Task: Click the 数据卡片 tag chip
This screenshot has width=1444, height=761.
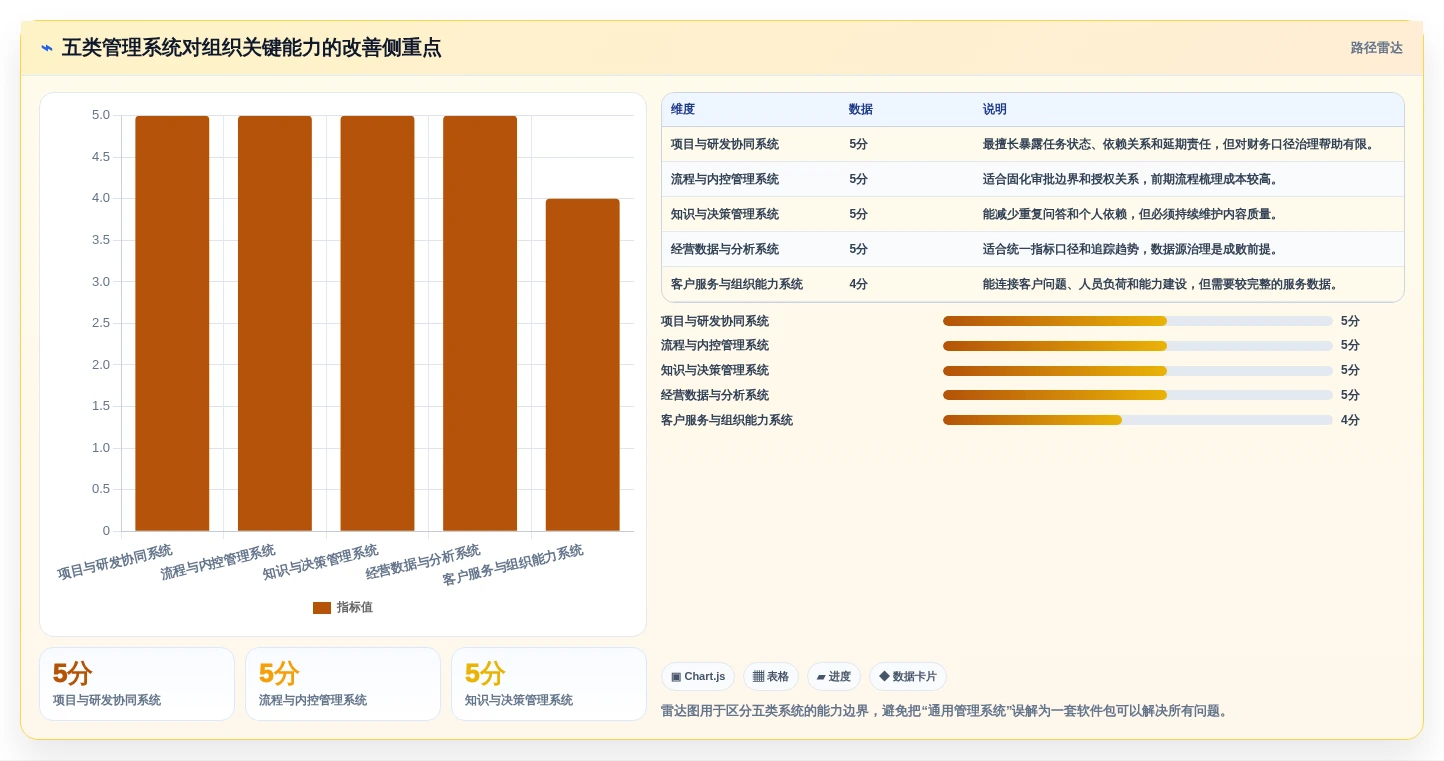Action: [x=908, y=677]
